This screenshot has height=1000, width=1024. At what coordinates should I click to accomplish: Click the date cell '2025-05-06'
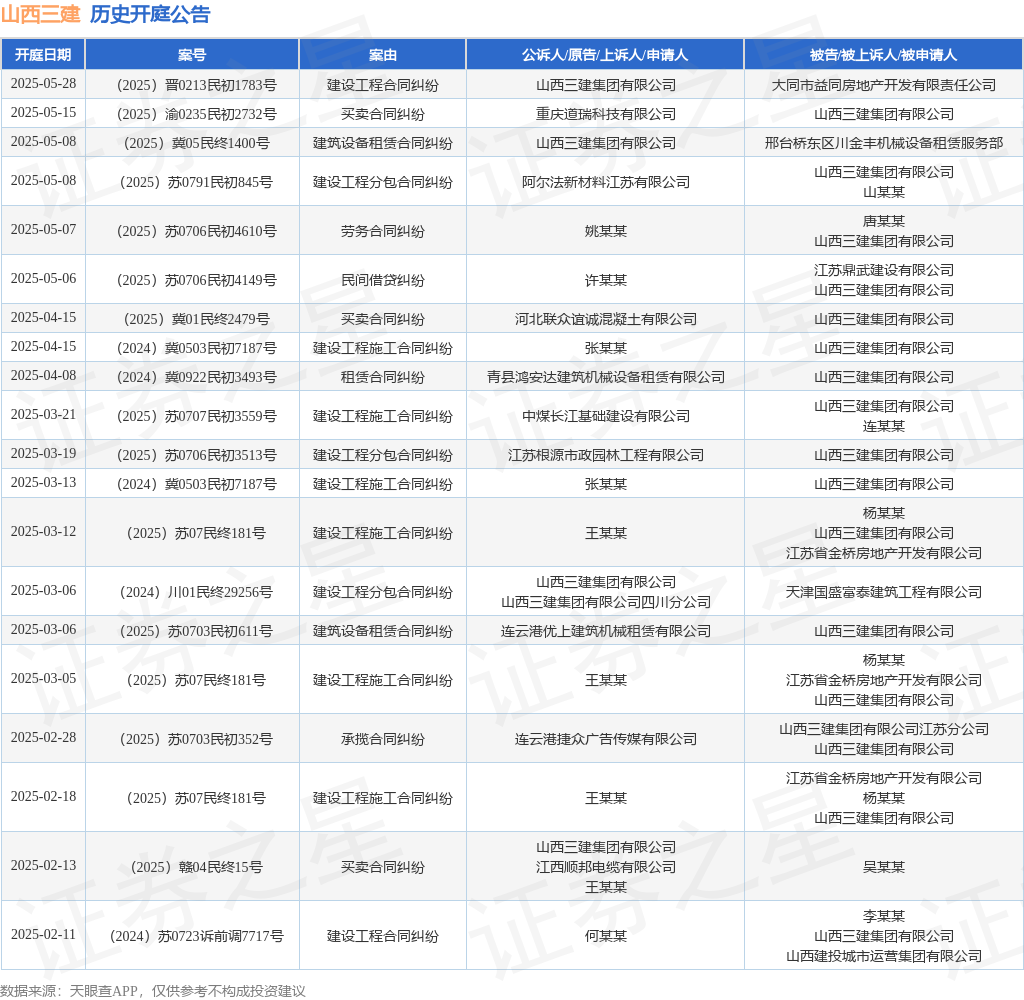tap(43, 278)
